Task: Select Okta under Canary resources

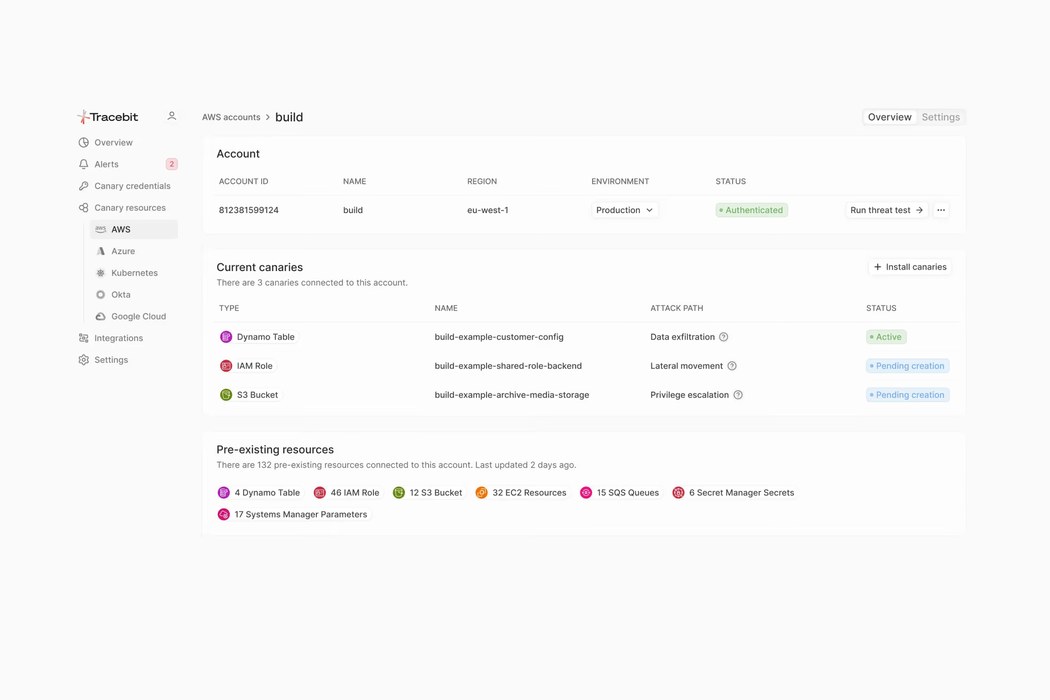Action: [x=121, y=295]
